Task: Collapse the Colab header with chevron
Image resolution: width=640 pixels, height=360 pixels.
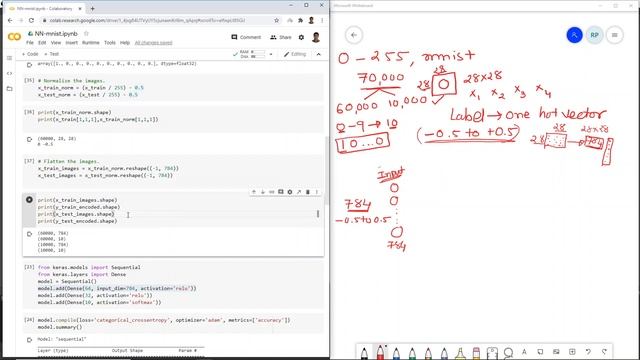Action: [x=319, y=54]
